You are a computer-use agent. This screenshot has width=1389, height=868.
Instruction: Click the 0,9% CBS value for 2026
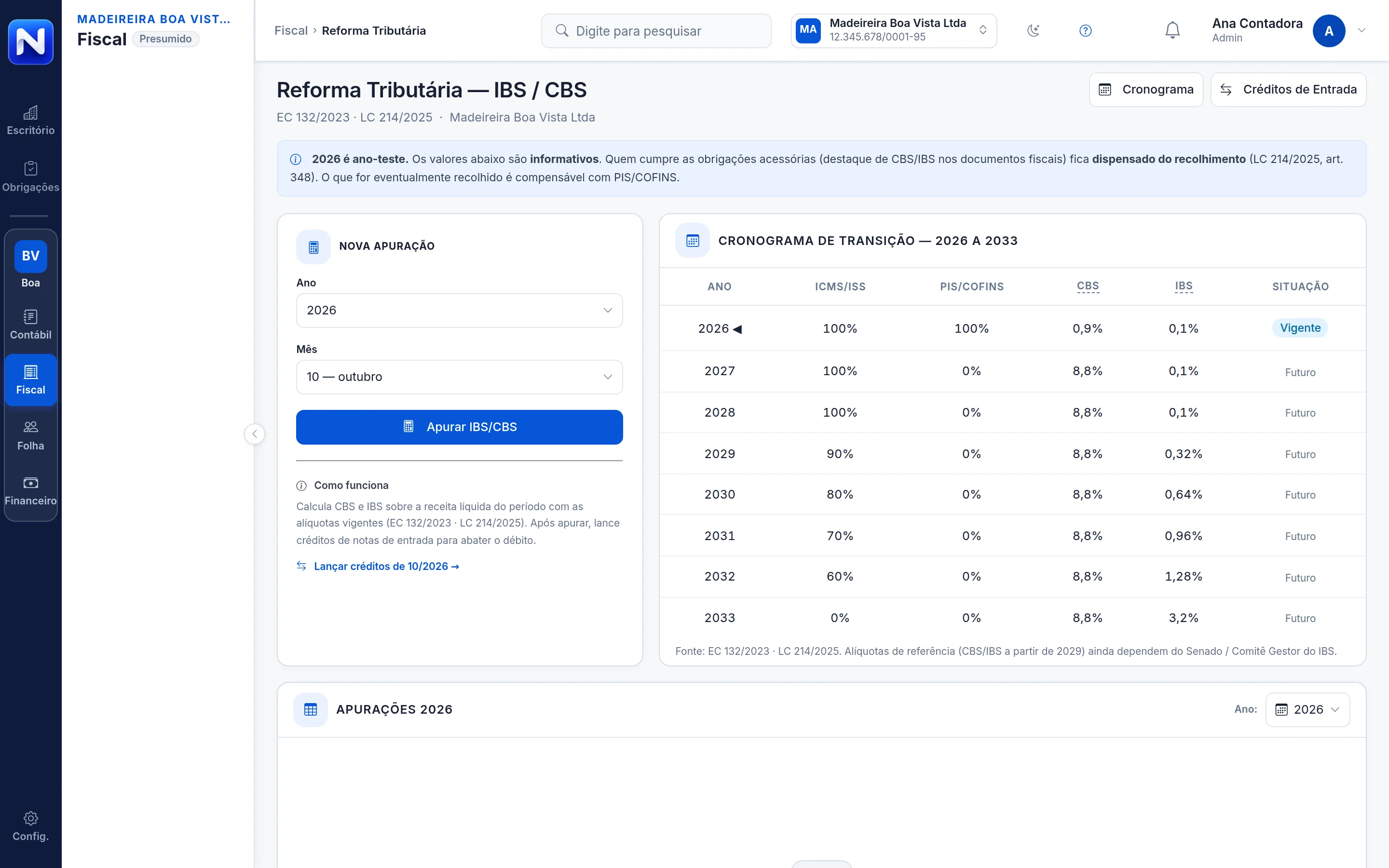(x=1088, y=328)
